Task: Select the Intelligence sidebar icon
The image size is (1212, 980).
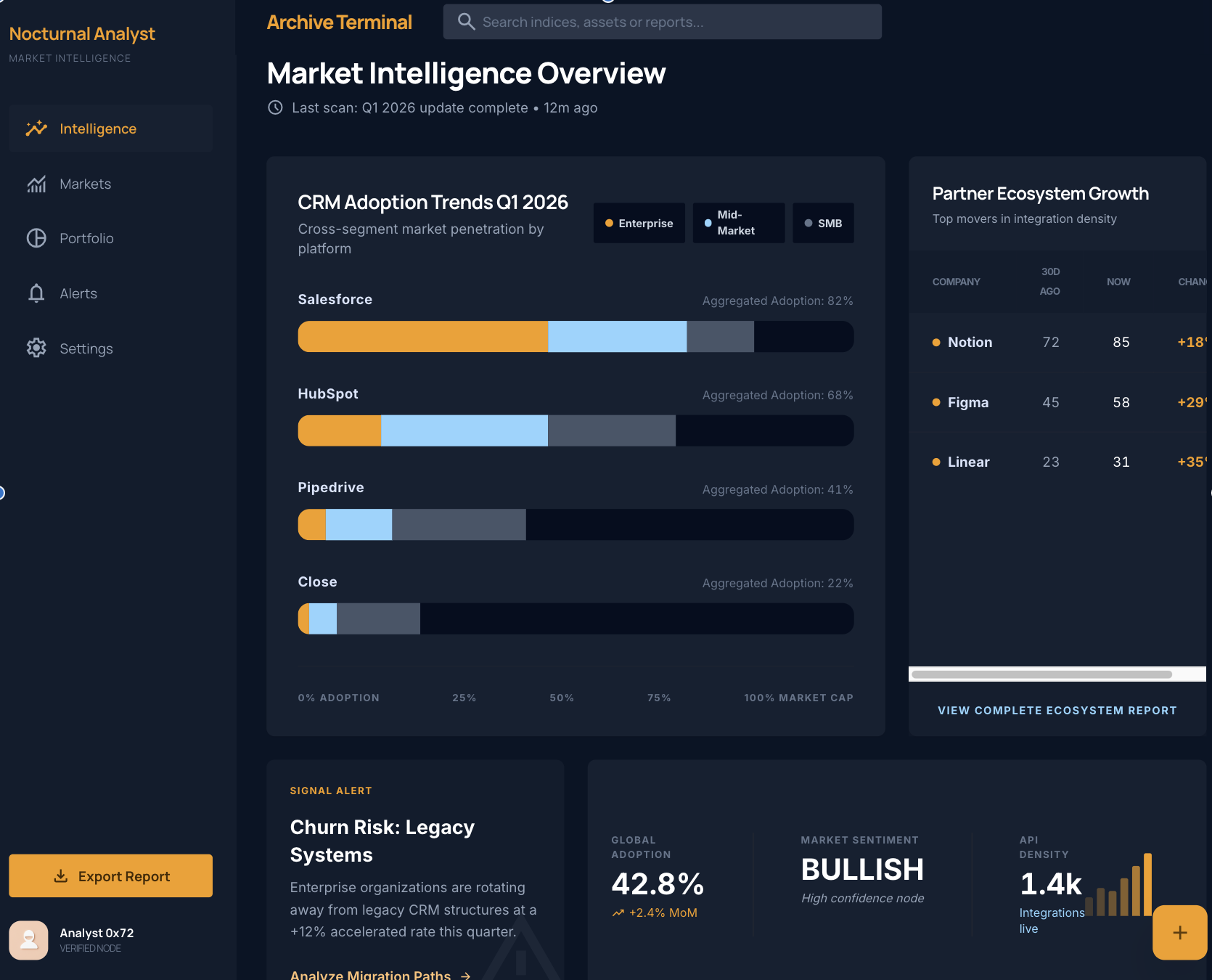Action: [36, 128]
